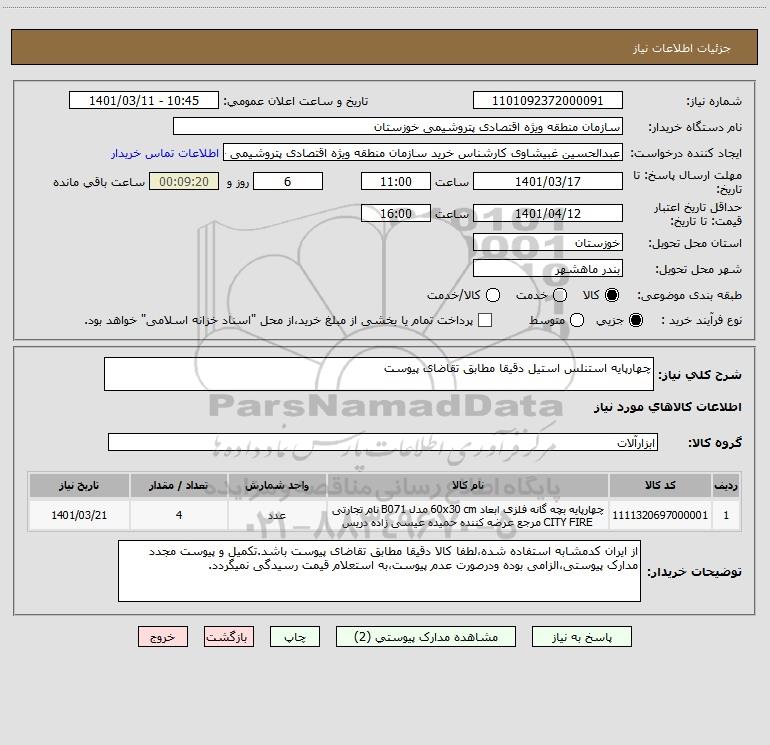Click the request creator field
This screenshot has height=745, width=770.
pyautogui.click(x=423, y=153)
